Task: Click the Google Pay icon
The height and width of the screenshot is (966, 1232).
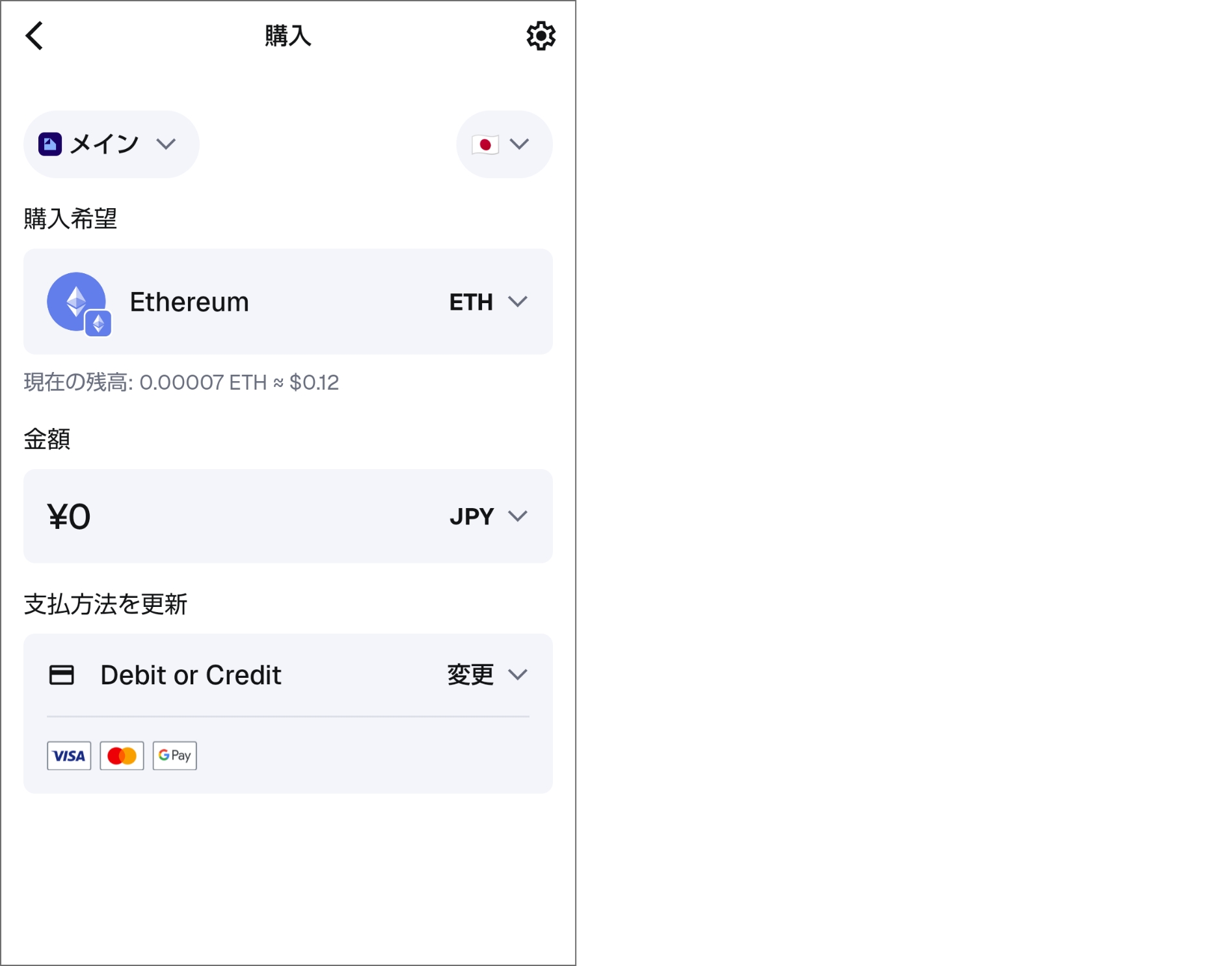Action: pyautogui.click(x=174, y=755)
